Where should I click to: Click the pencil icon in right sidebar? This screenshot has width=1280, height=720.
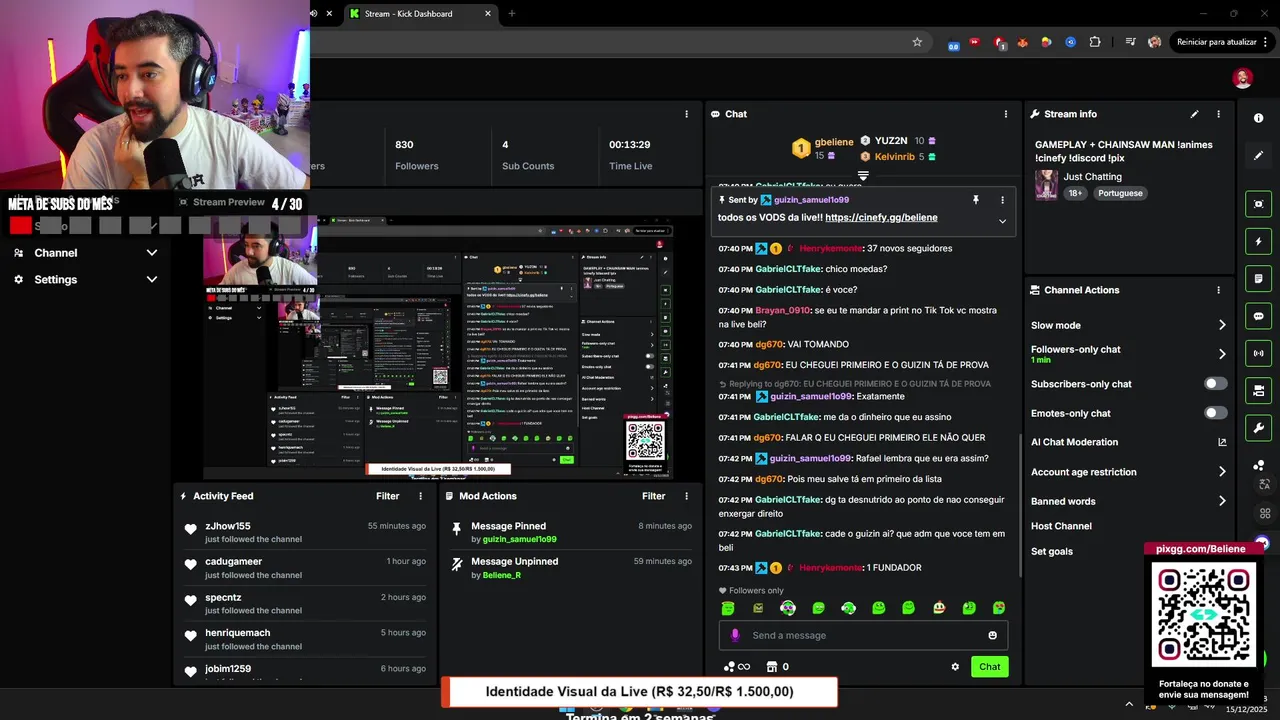(1258, 156)
